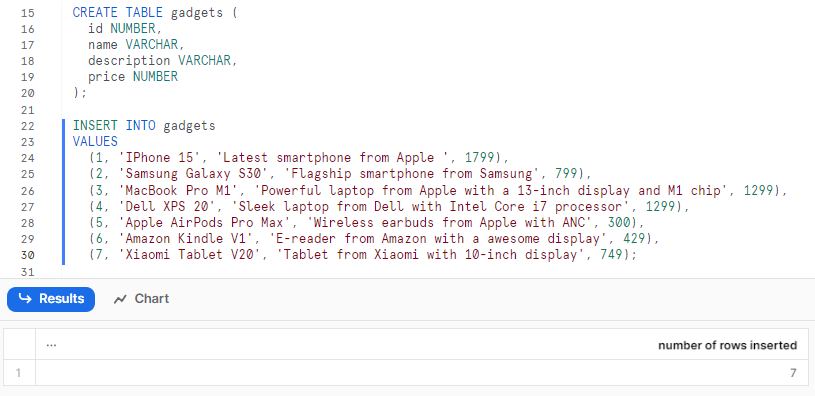Open the Results tab

[x=51, y=299]
